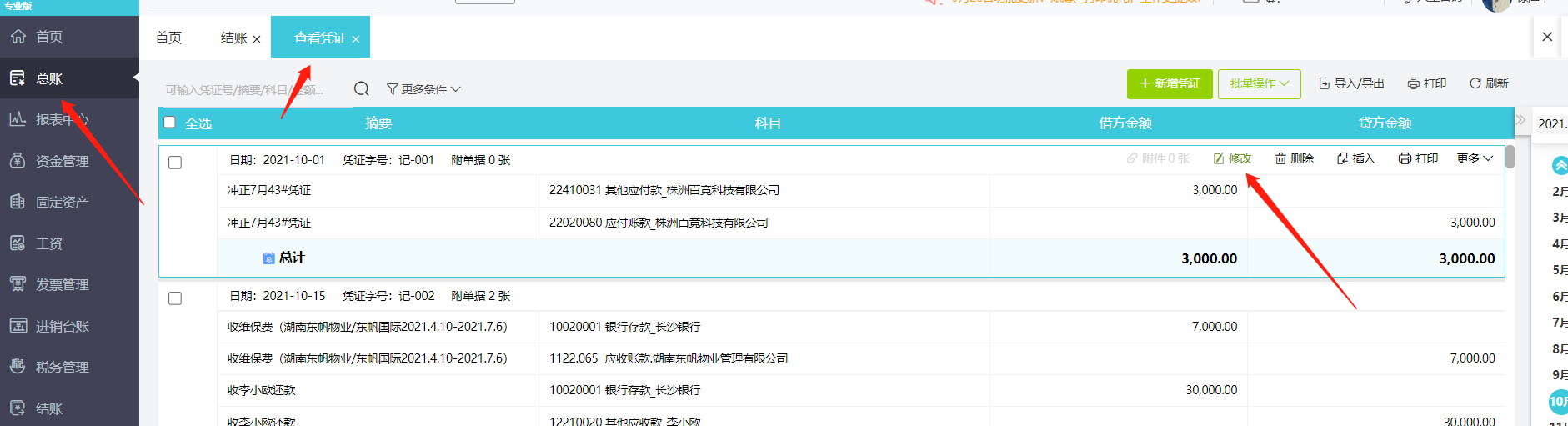Click the search magnifier icon
This screenshot has width=1568, height=426.
(361, 89)
